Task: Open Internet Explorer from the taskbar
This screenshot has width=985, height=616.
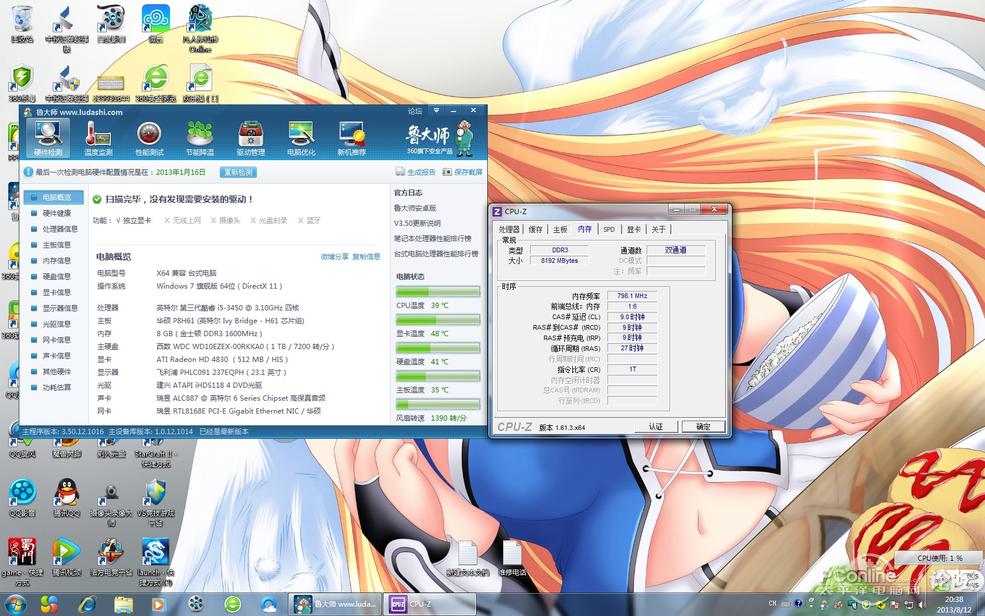Action: [87, 604]
